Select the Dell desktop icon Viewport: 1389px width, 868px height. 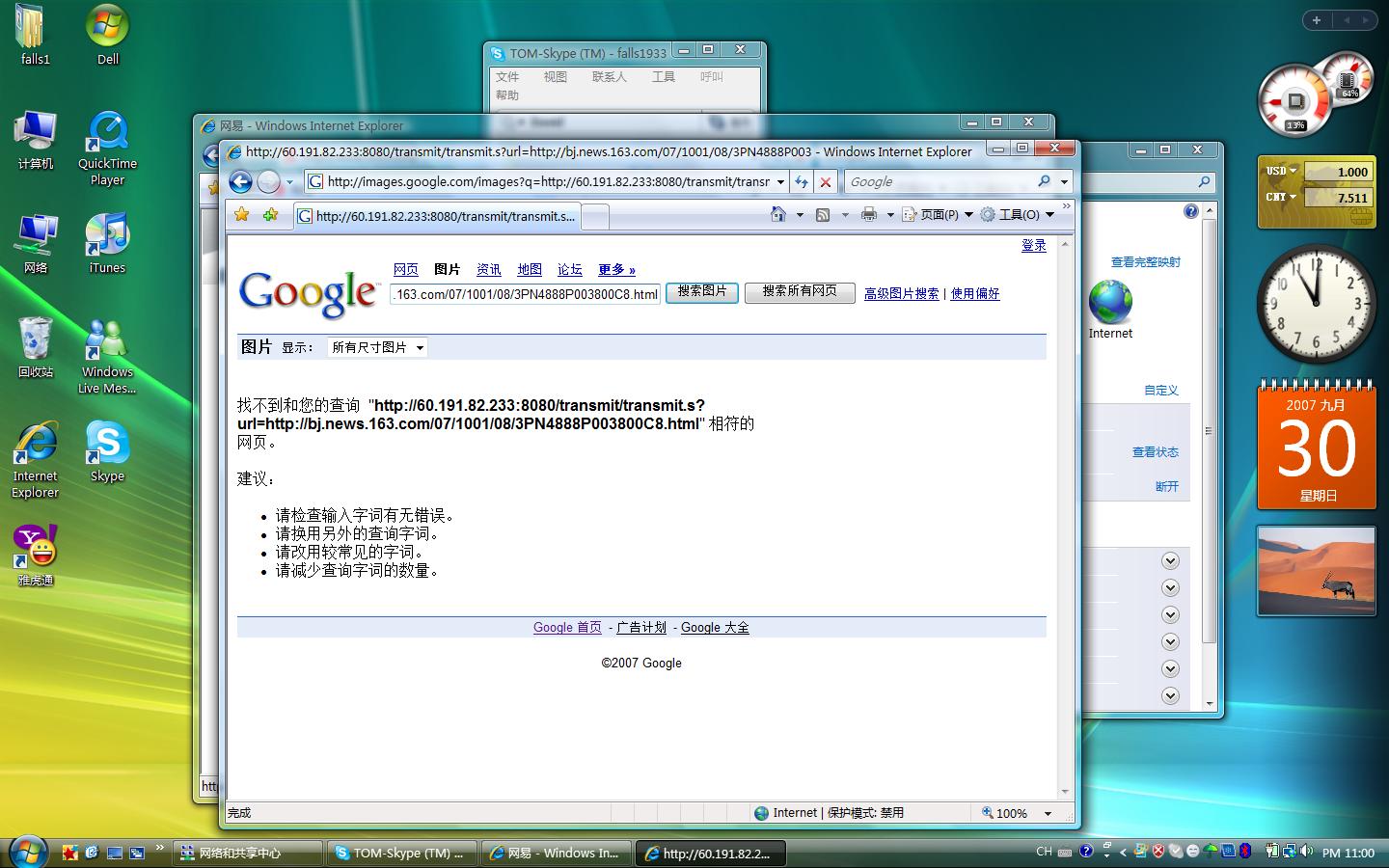[x=107, y=35]
